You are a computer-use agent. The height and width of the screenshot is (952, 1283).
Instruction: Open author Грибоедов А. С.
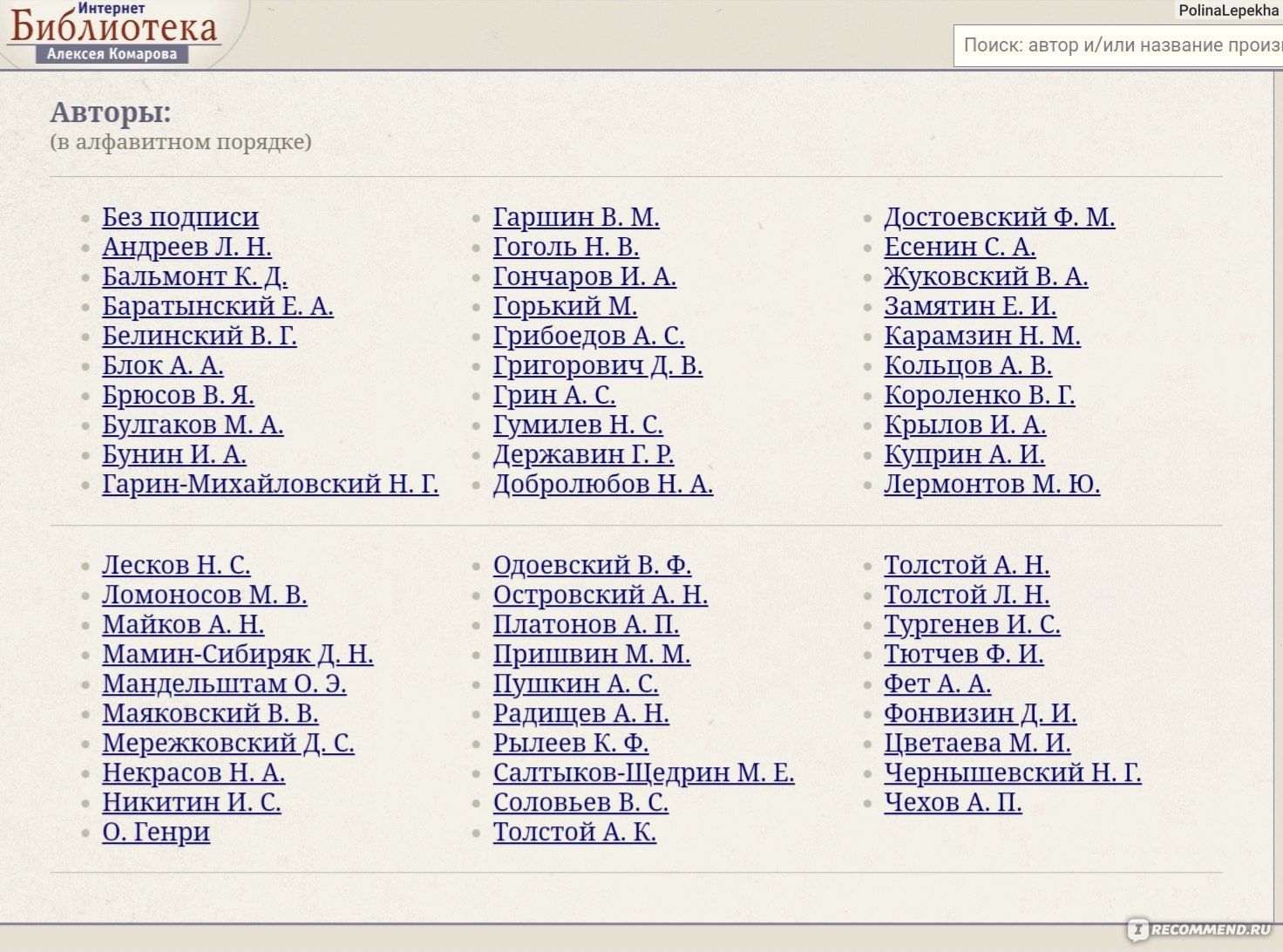(589, 336)
